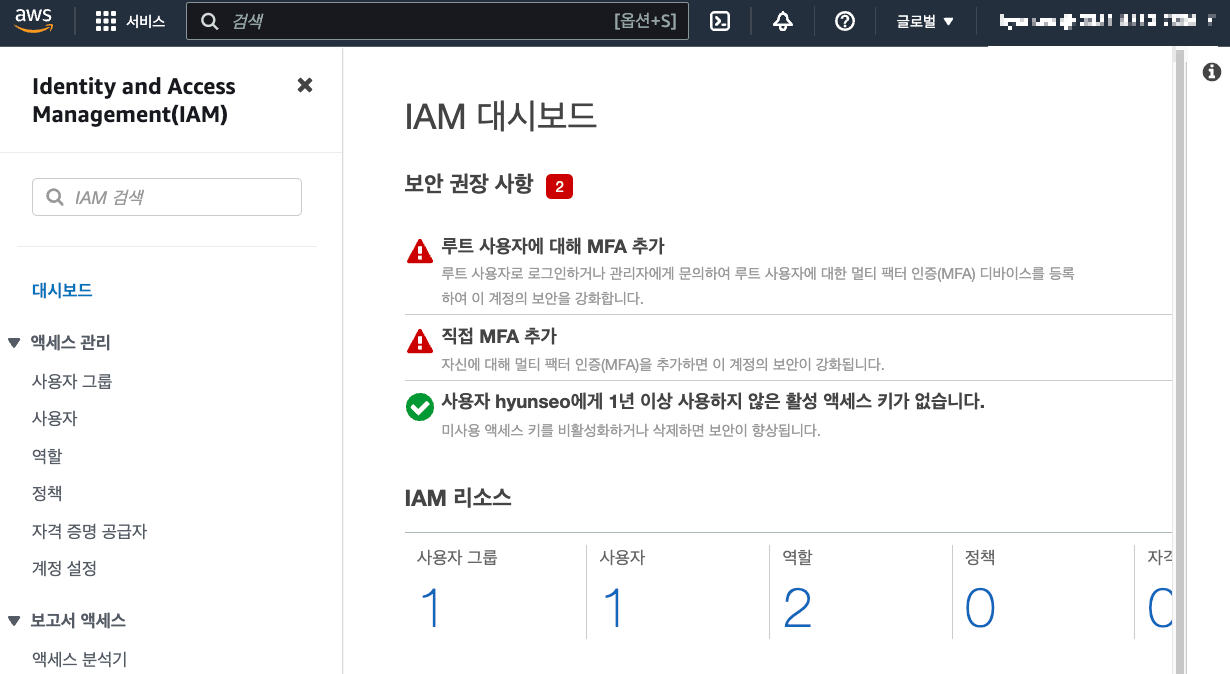Click the hyunseo access key recommendation text
The height and width of the screenshot is (674, 1230).
point(714,402)
